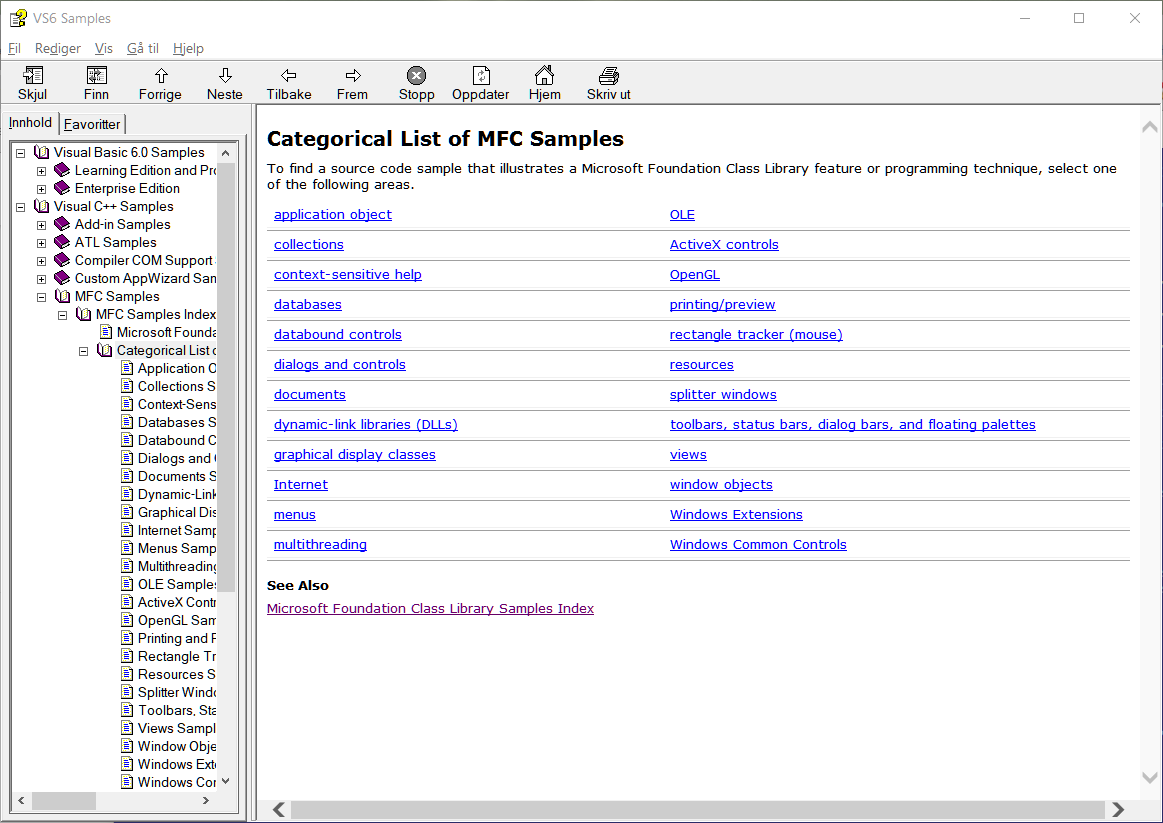Viewport: 1163px width, 823px height.
Task: Select Databases S item in contents tree
Action: [177, 422]
